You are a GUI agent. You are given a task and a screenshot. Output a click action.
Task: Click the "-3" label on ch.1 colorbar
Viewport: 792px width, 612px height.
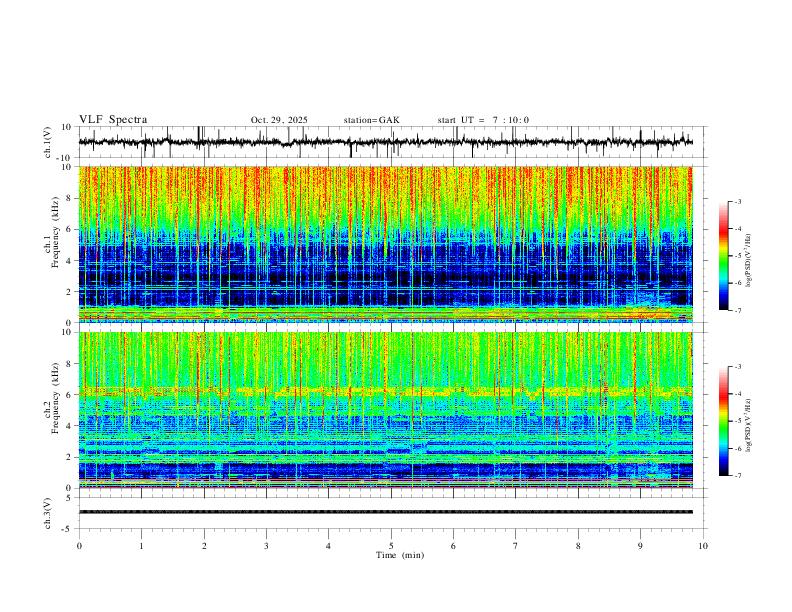(737, 201)
